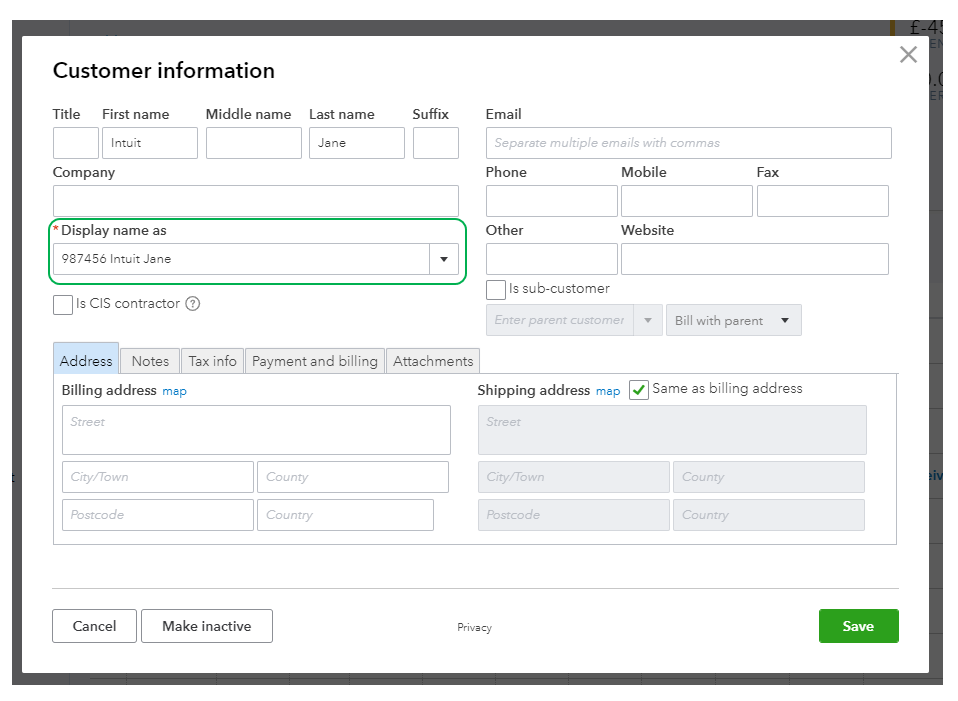
Task: Open the Bill with parent dropdown
Action: (x=733, y=320)
